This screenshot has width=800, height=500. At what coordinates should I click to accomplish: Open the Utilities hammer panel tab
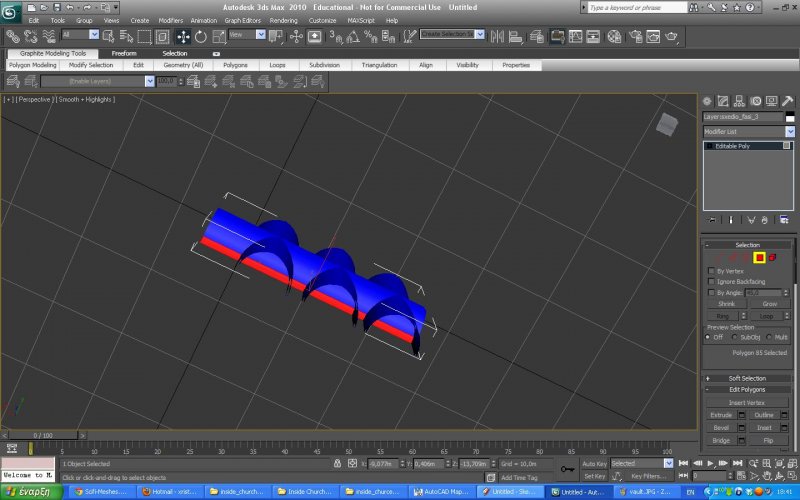coord(788,101)
